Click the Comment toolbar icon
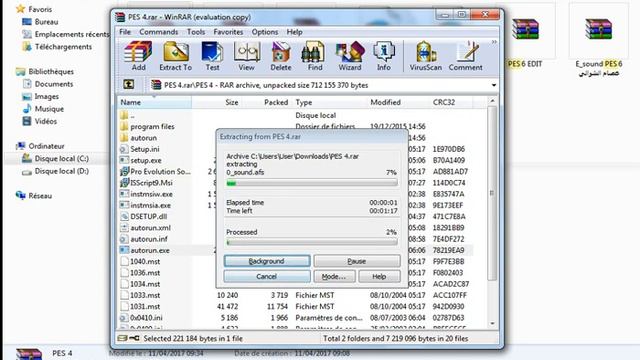 tap(466, 56)
